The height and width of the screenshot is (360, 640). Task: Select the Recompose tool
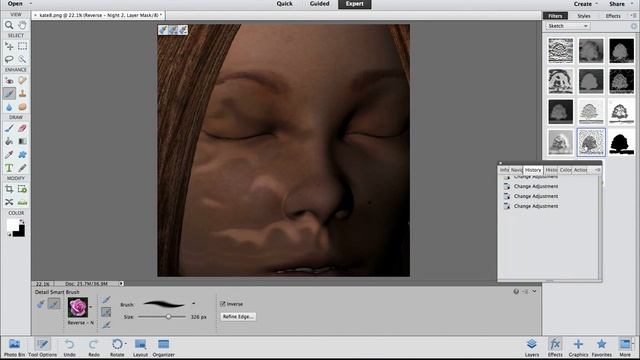tap(22, 189)
